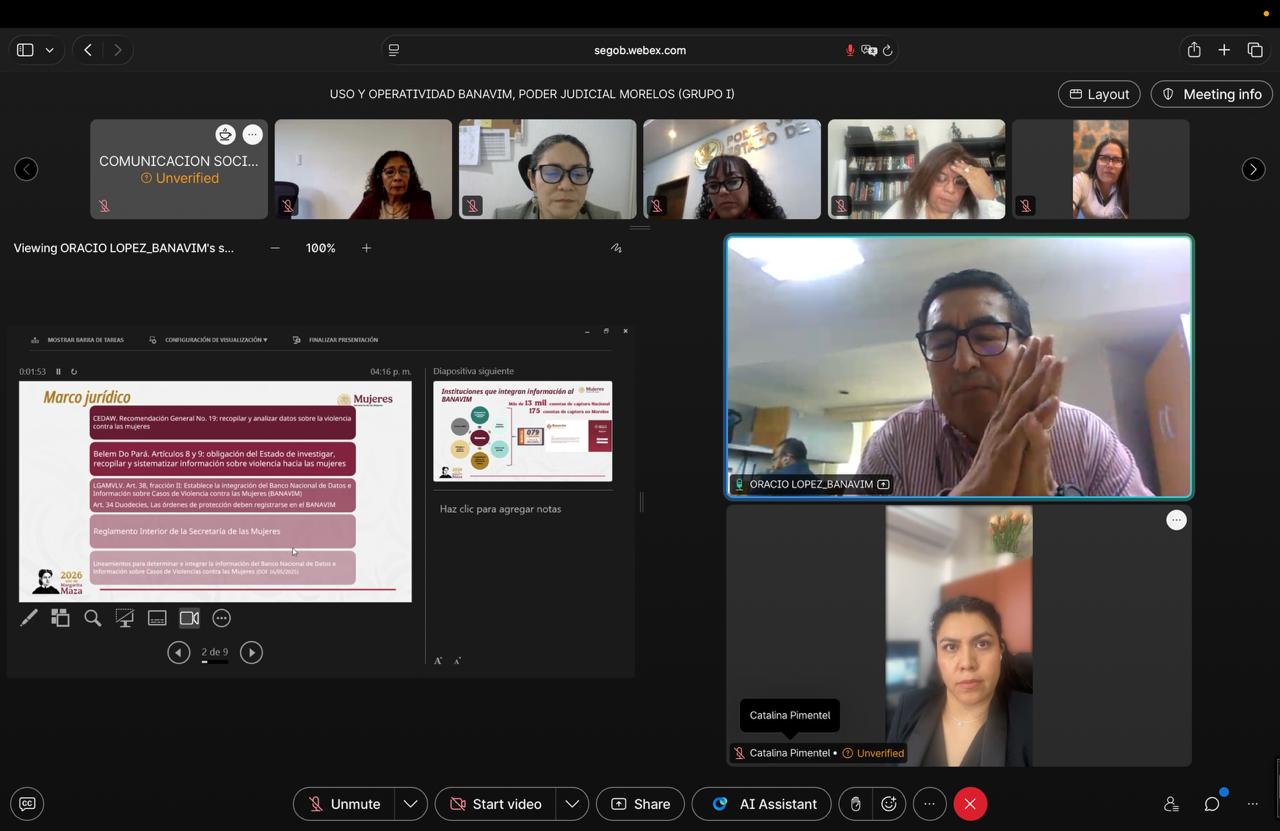The width and height of the screenshot is (1280, 831).
Task: Expand video options next to Start video
Action: (571, 804)
